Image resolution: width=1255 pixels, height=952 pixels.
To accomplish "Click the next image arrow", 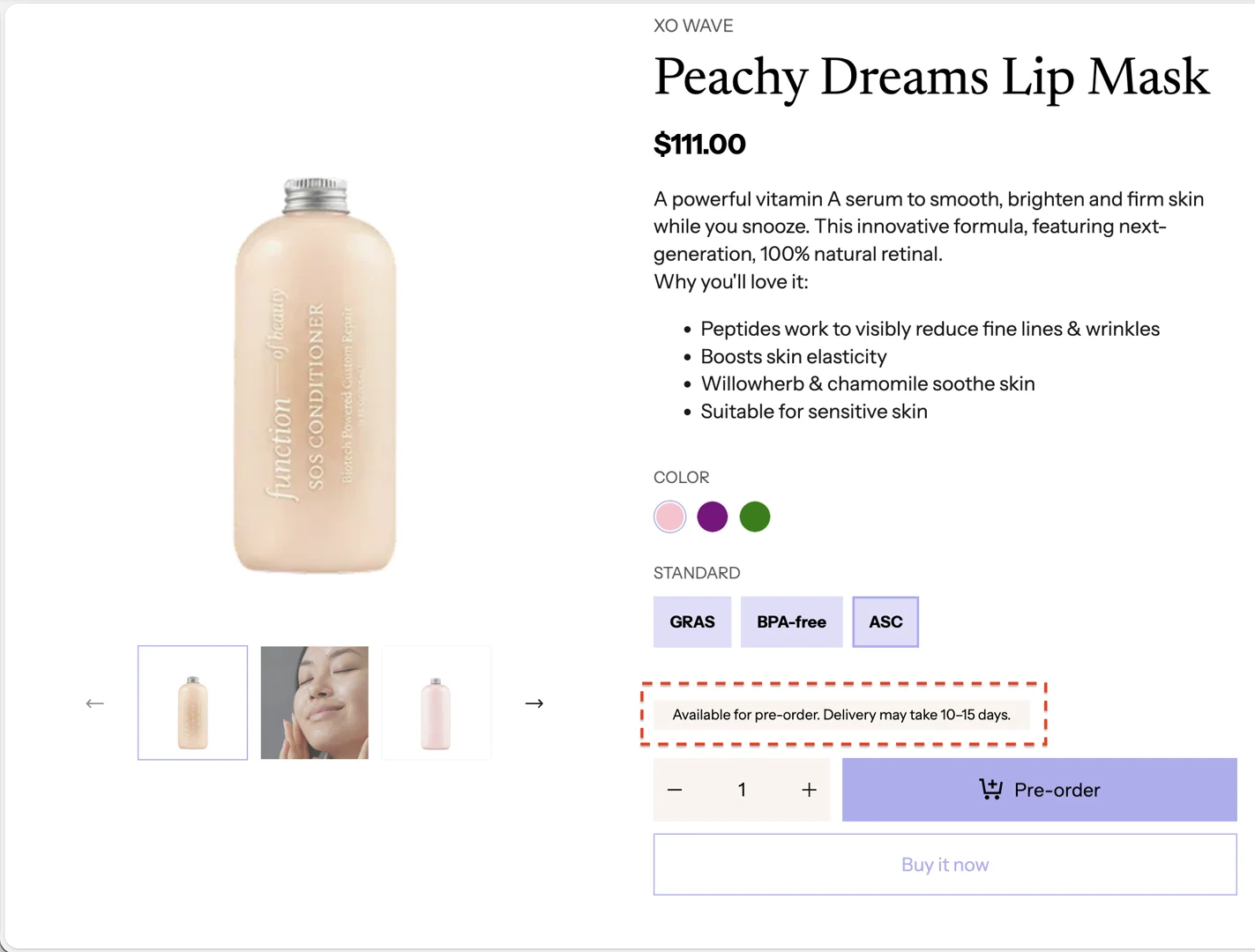I will (534, 703).
